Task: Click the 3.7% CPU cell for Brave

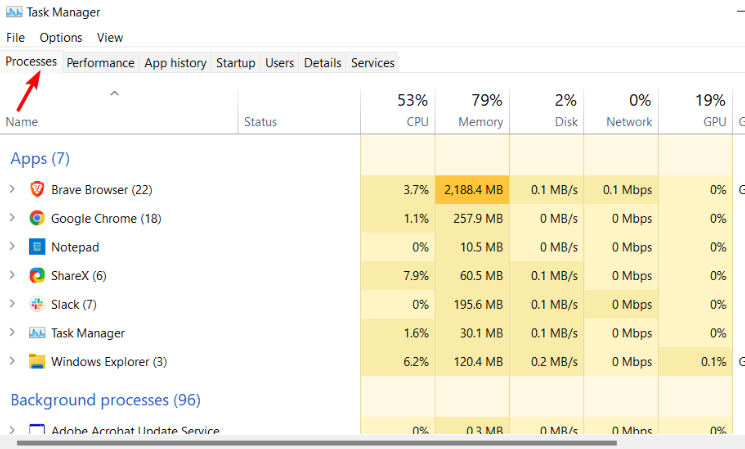Action: pos(398,190)
